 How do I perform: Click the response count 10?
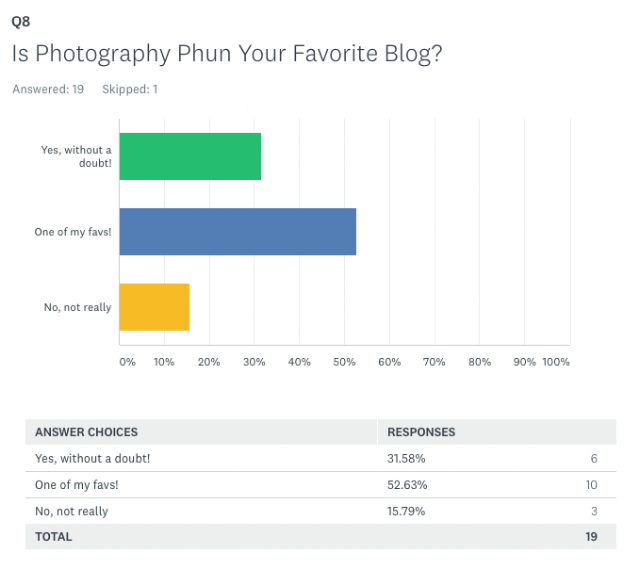coord(591,485)
